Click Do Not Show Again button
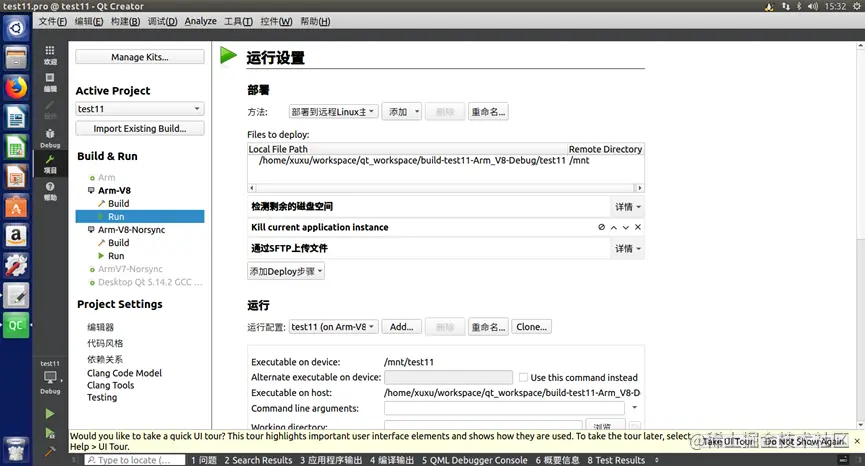 (x=805, y=442)
